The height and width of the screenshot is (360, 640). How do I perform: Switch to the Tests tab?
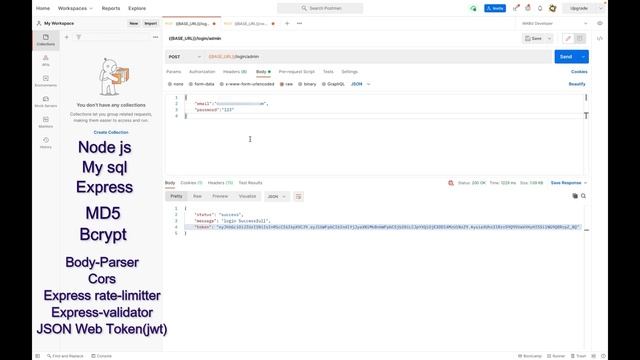tap(328, 72)
